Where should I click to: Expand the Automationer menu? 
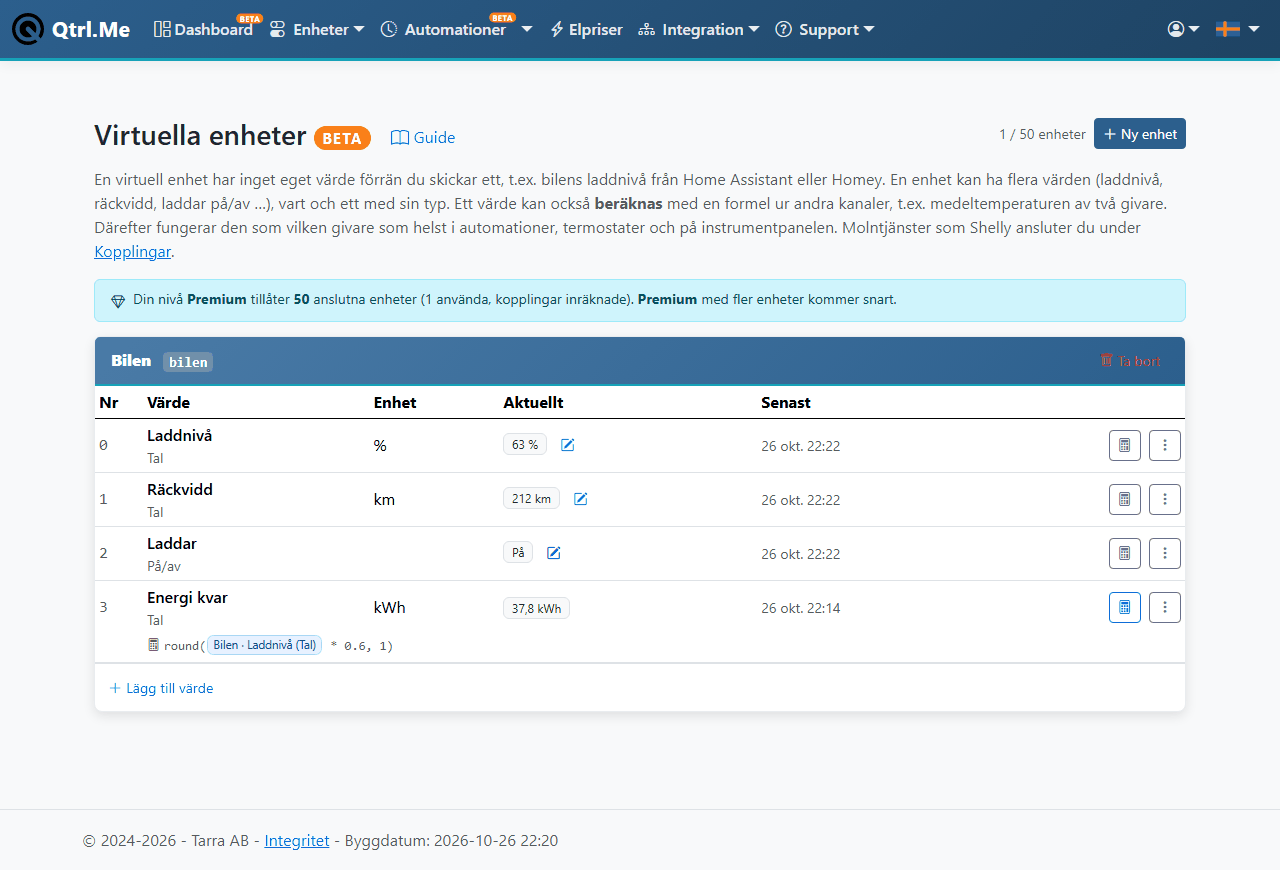coord(456,30)
